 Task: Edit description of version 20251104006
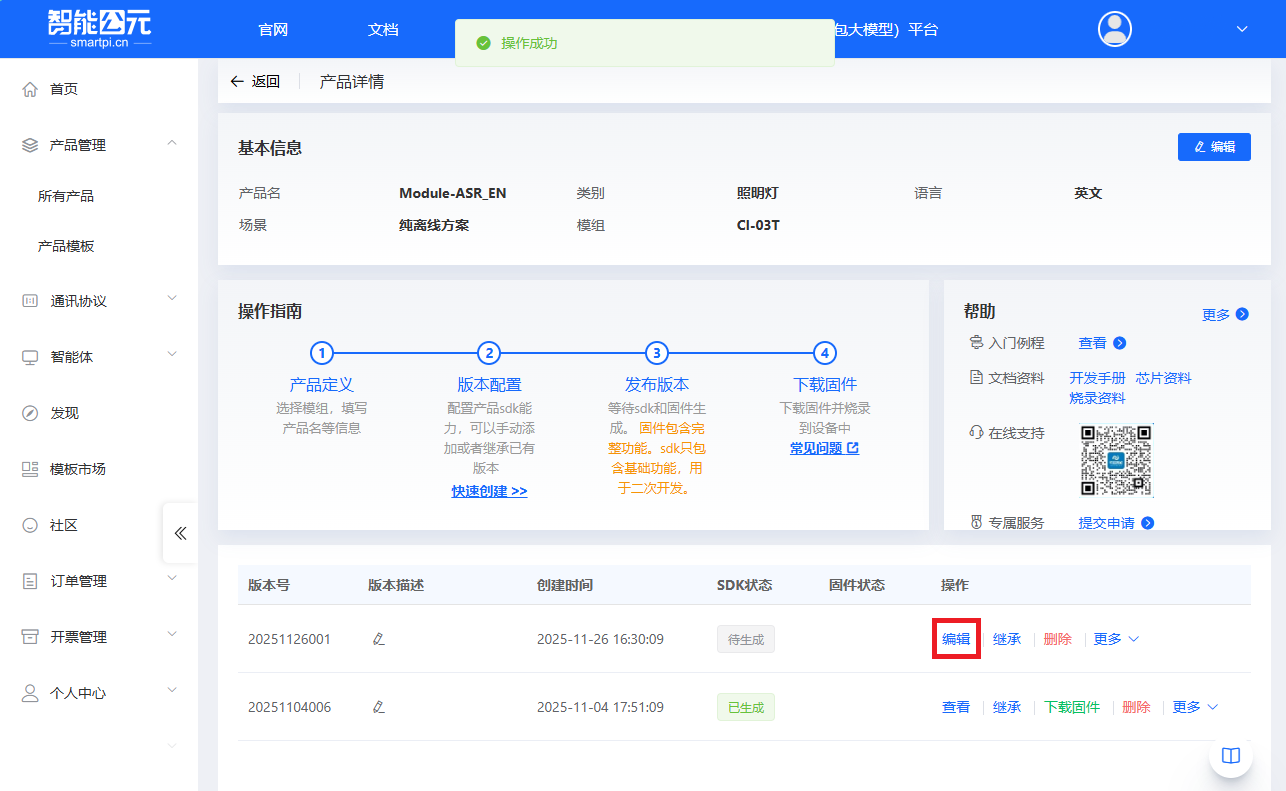(x=378, y=707)
